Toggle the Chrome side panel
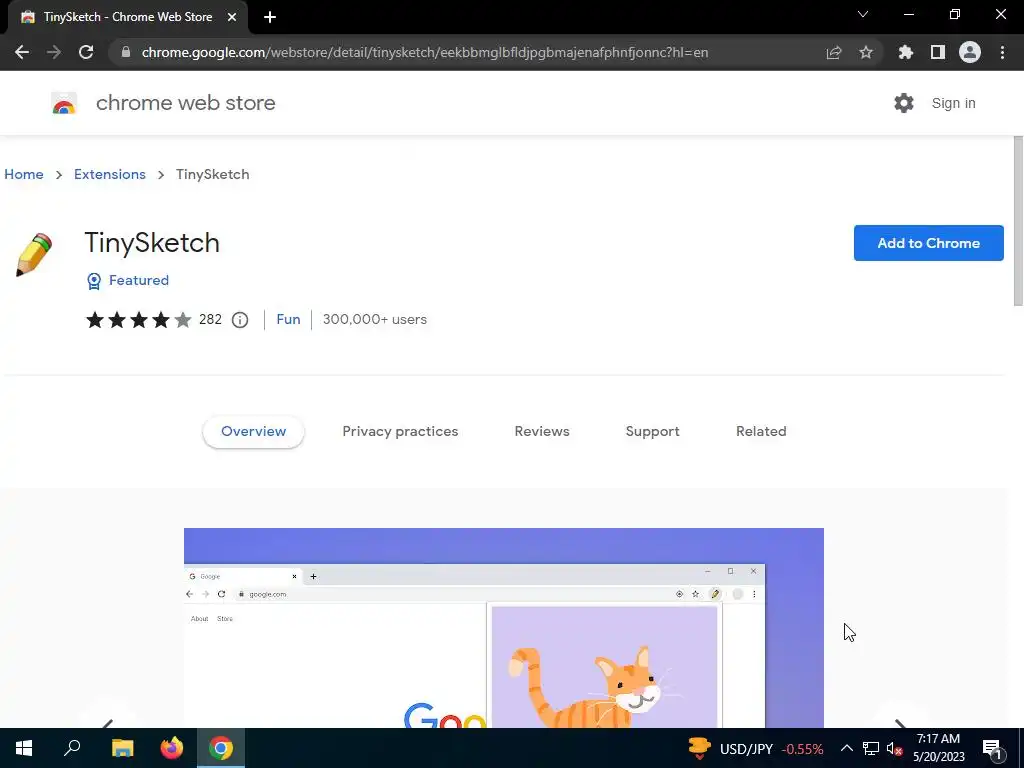This screenshot has width=1024, height=768. pos(938,52)
